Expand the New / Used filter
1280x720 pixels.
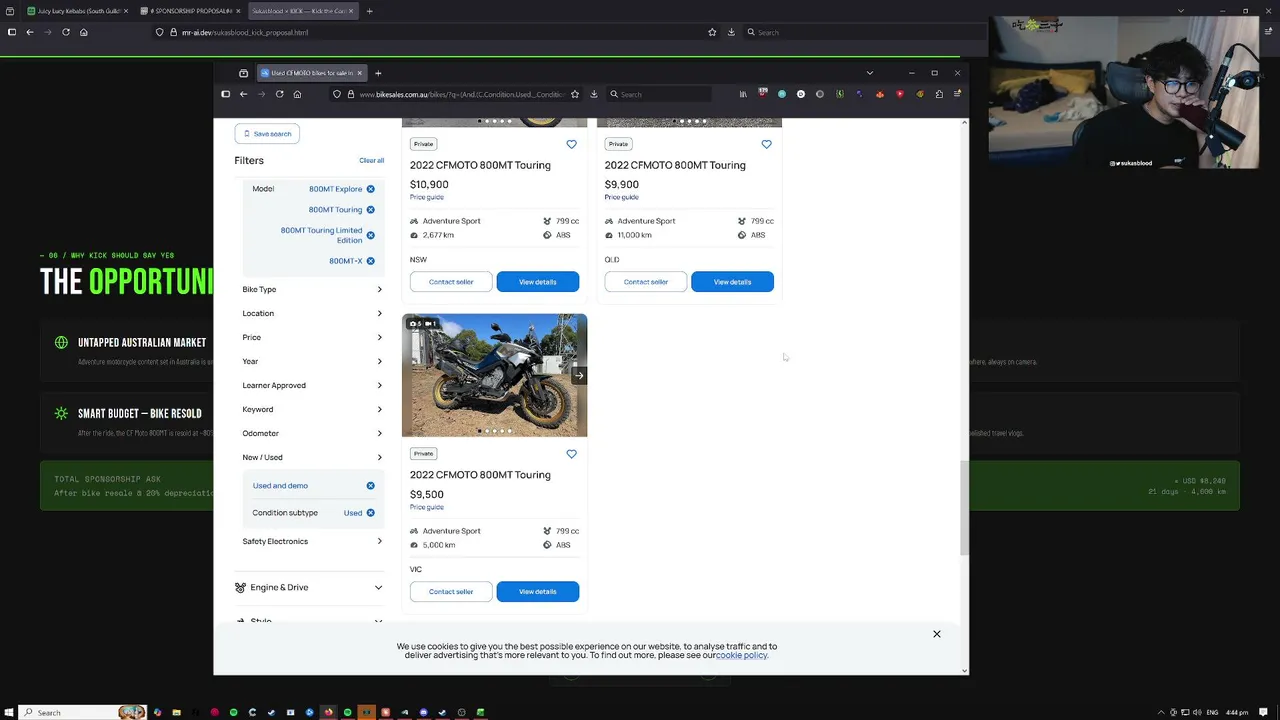click(312, 458)
